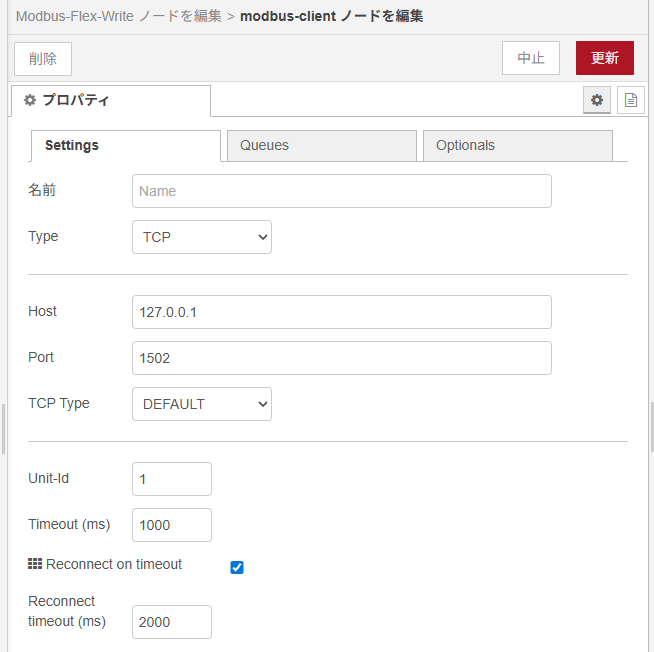Focus the Host field with 127.0.0.1
The width and height of the screenshot is (654, 652).
tap(341, 312)
